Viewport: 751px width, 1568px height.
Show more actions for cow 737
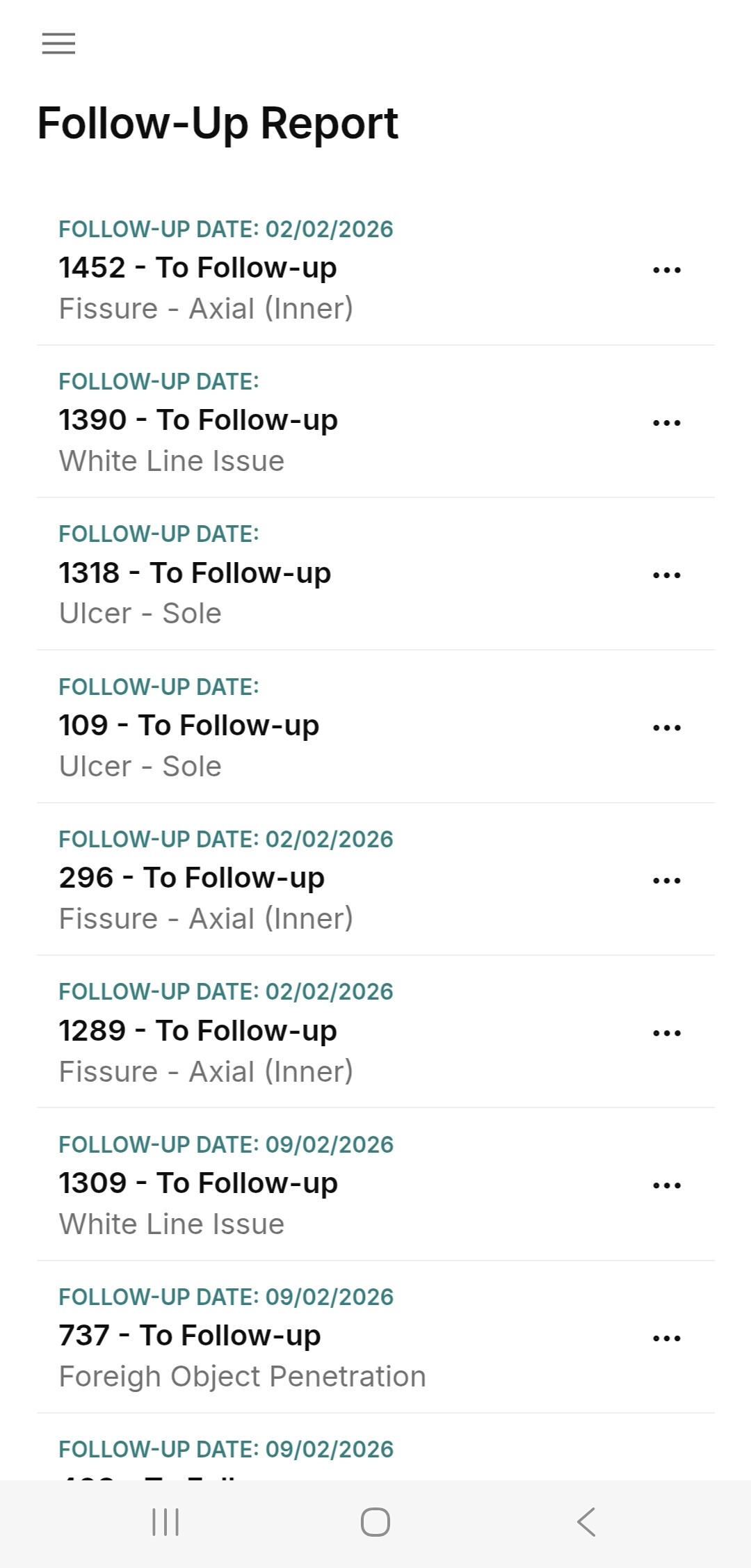[x=666, y=1338]
